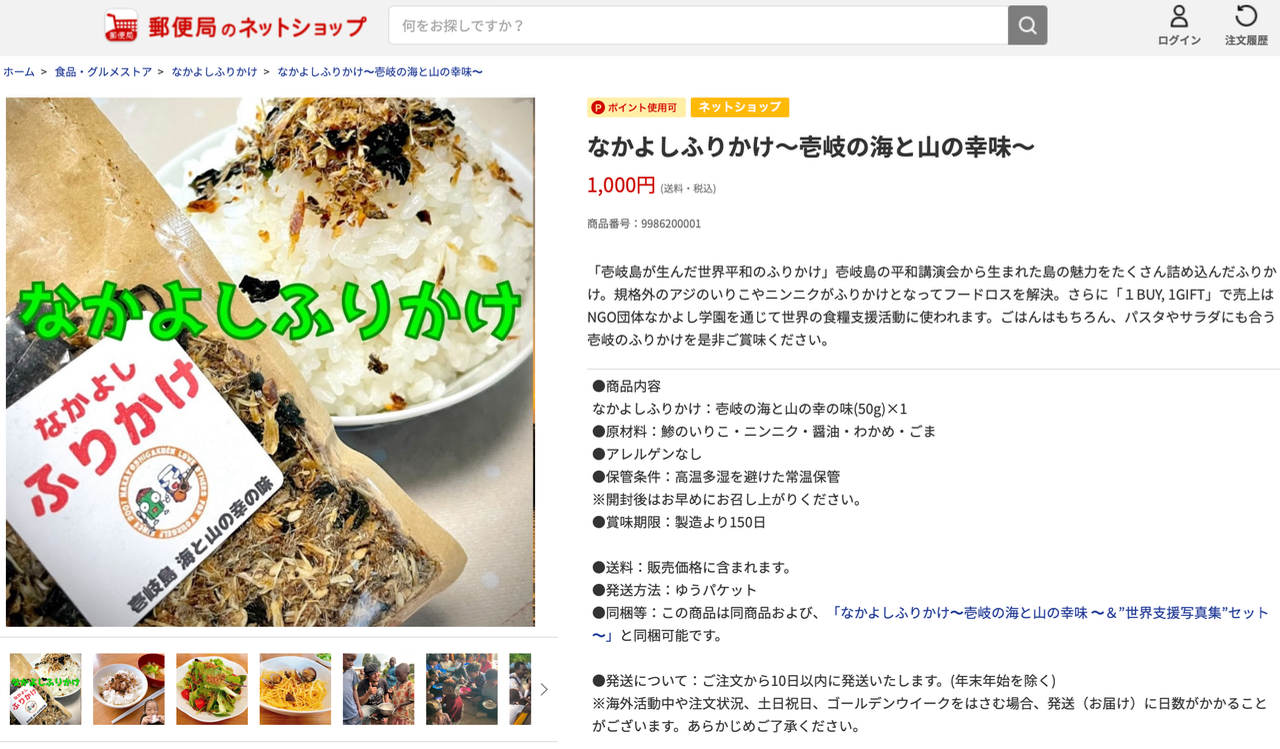1280x749 pixels.
Task: Click the main furikake product image
Action: [270, 362]
